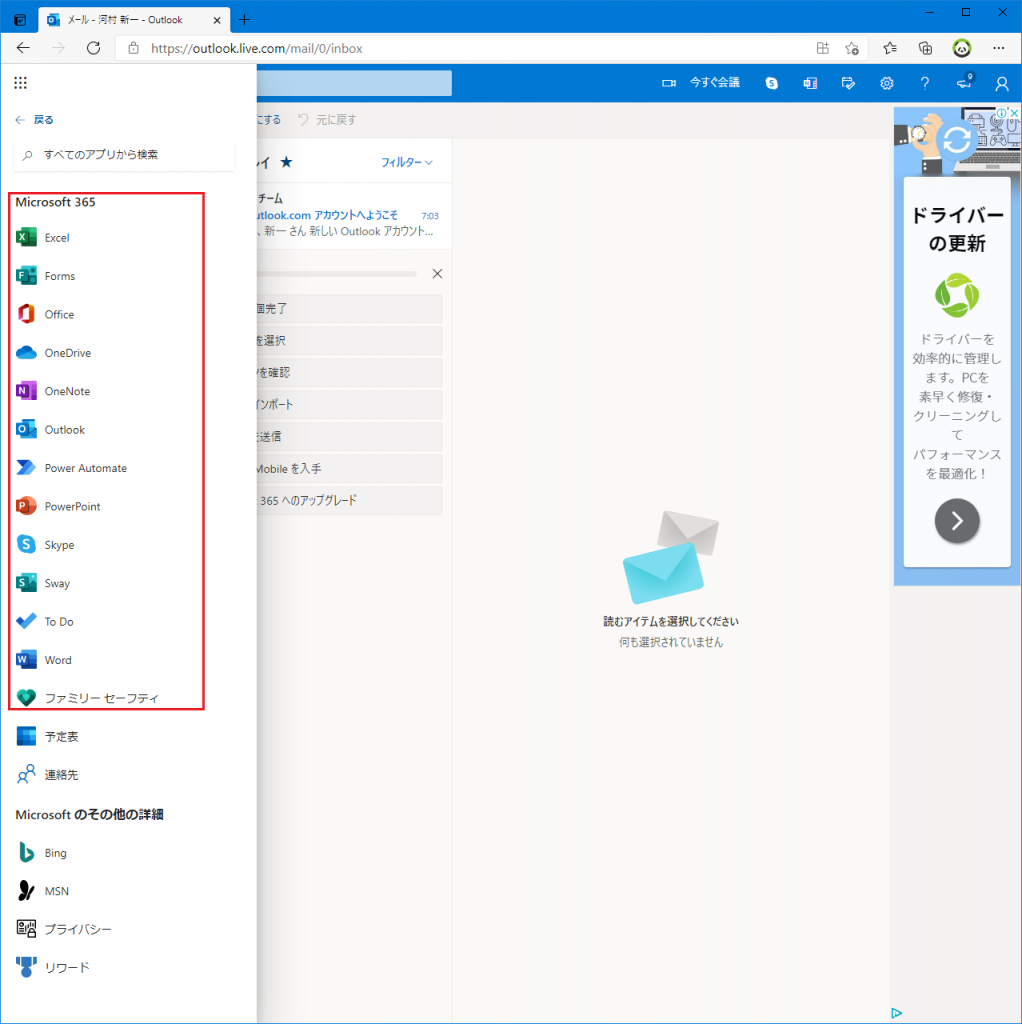
Task: Click the 戻る back link
Action: pos(34,120)
